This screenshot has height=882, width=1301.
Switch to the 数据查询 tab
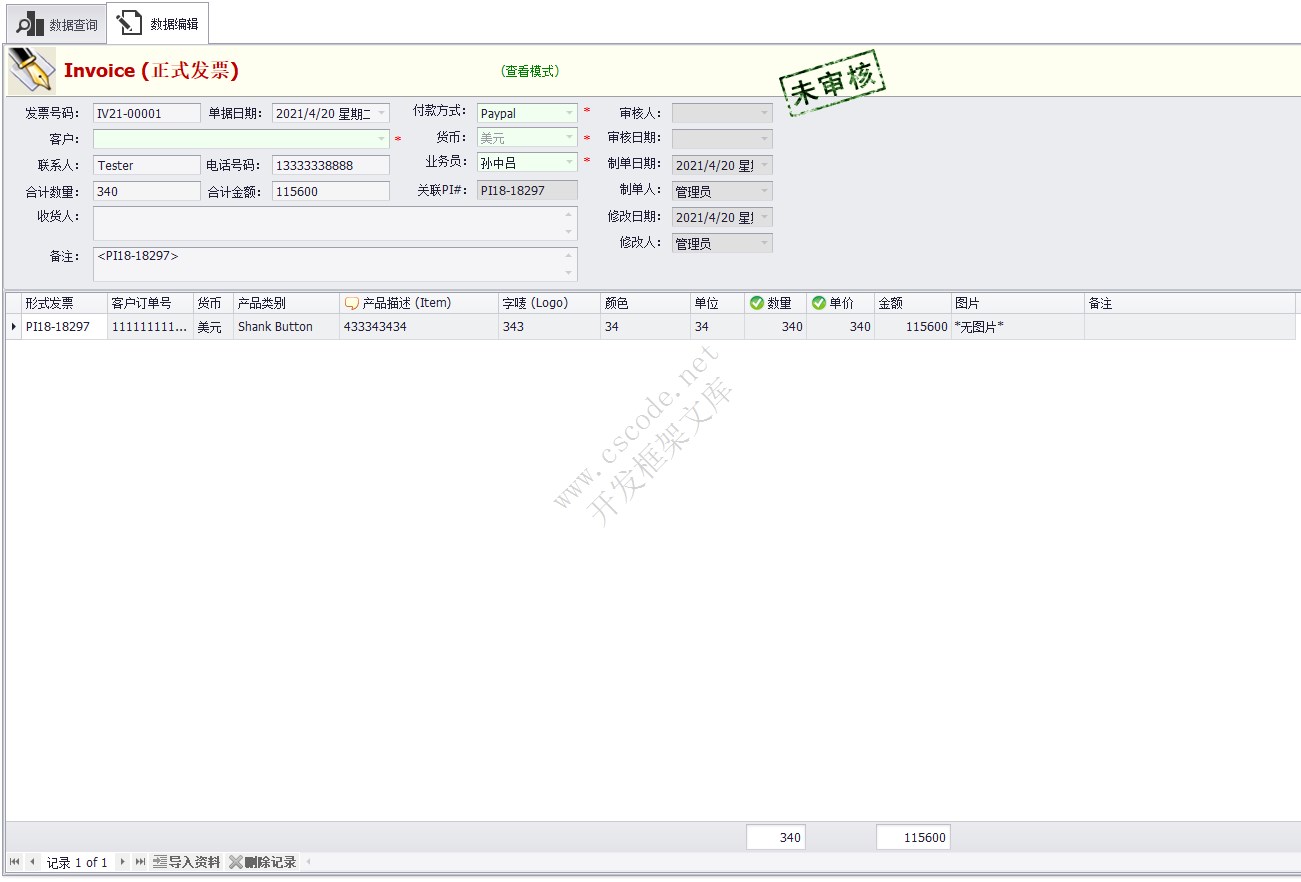pyautogui.click(x=55, y=24)
